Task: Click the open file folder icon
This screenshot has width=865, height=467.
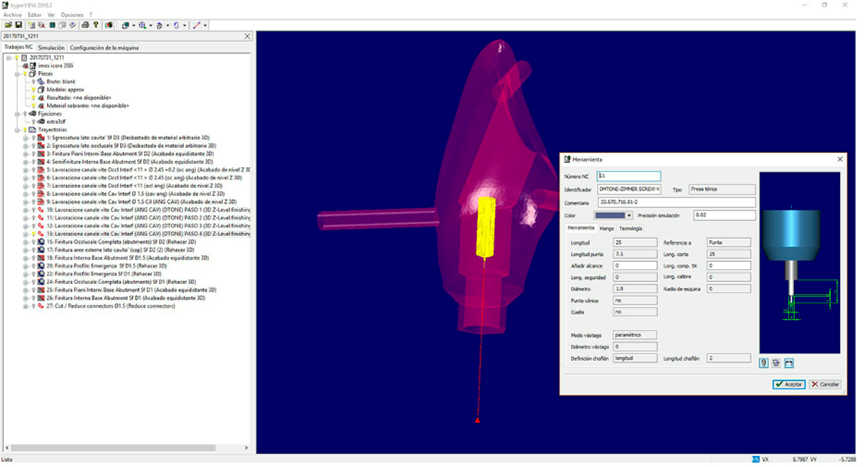Action: point(7,24)
